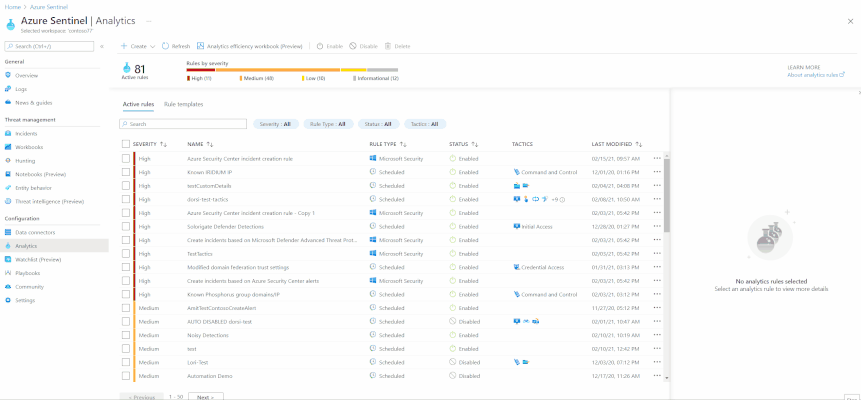Viewport: 861px width, 400px height.
Task: Open About analytics rules link
Action: point(815,75)
